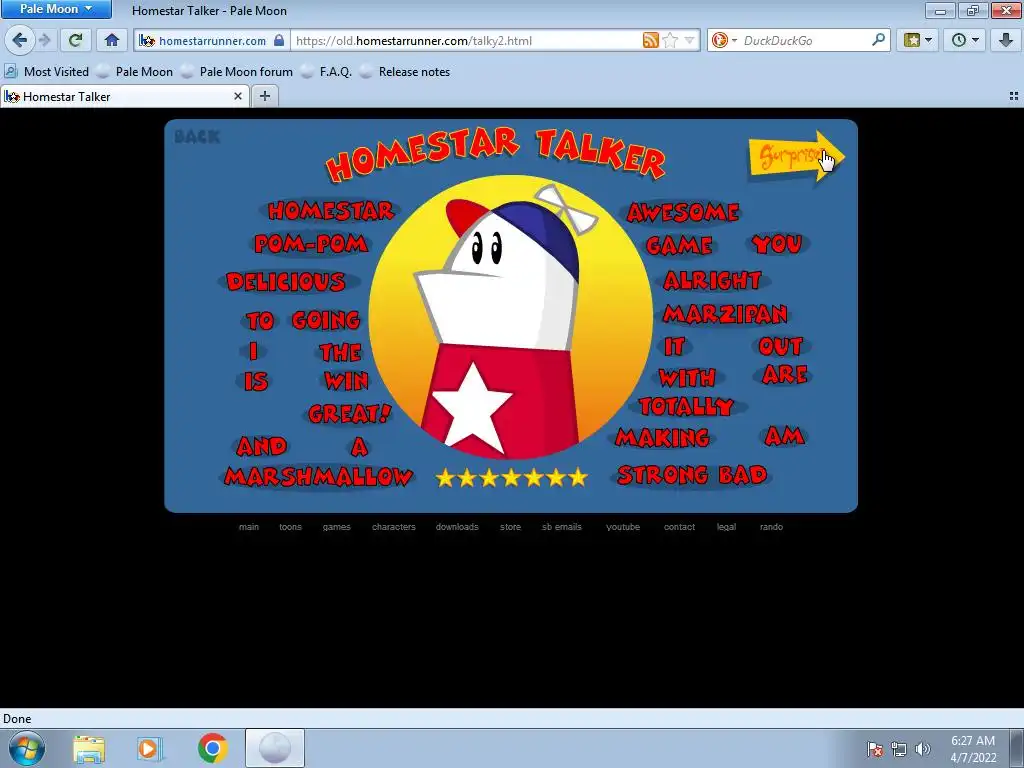The height and width of the screenshot is (768, 1024).
Task: Open the characters footer link
Action: coord(394,527)
